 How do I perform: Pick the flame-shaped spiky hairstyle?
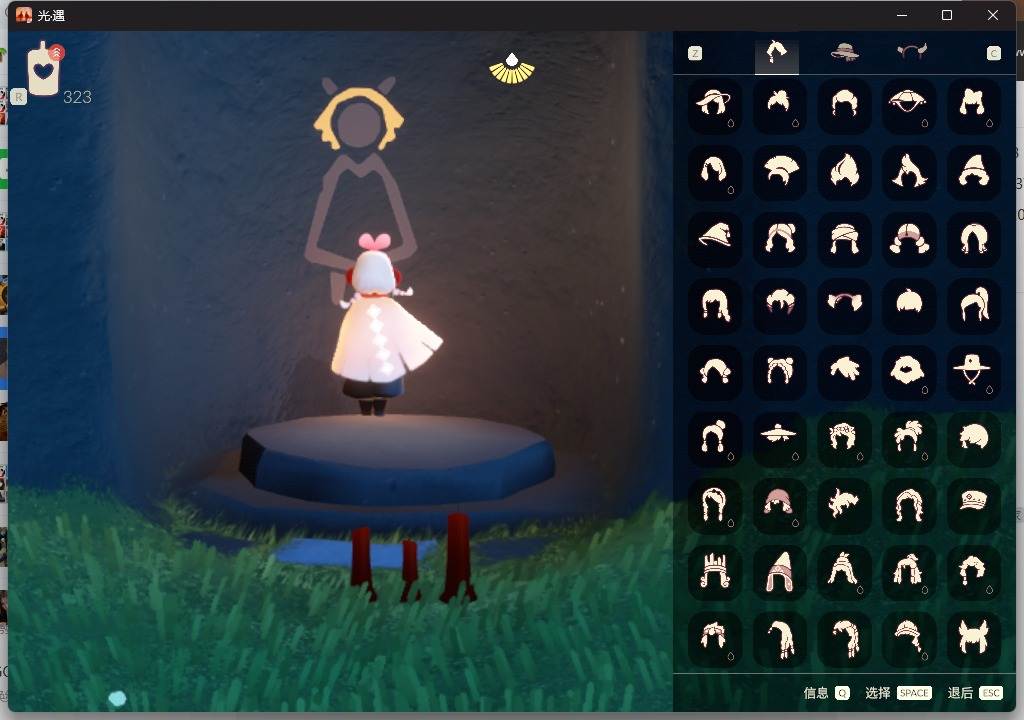pyautogui.click(x=843, y=171)
